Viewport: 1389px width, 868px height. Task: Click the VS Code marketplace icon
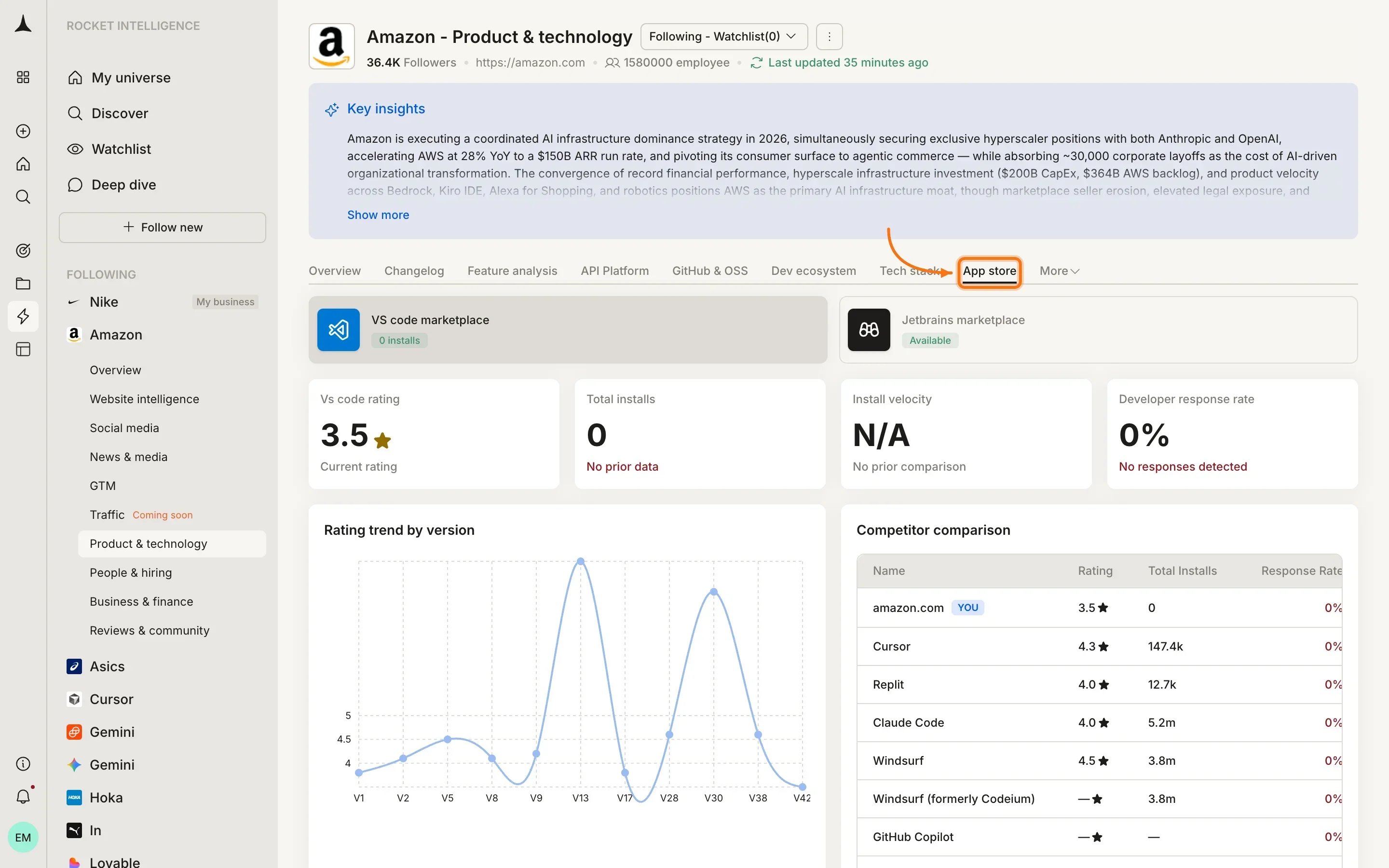pos(338,329)
